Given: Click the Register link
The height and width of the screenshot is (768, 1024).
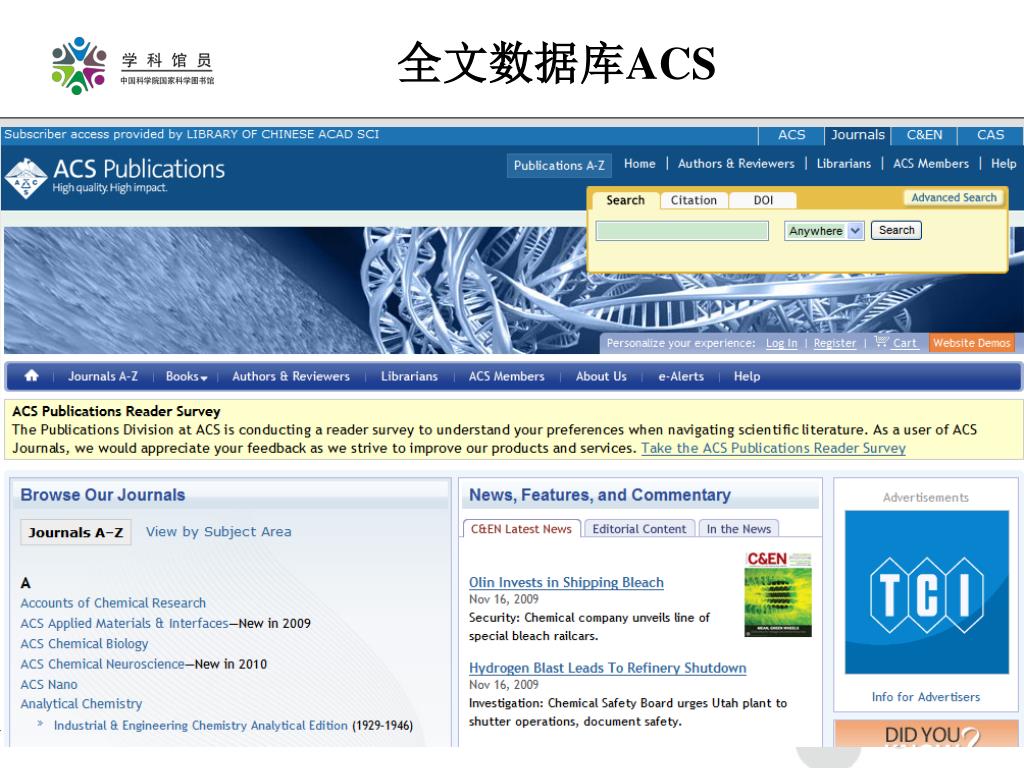Looking at the screenshot, I should [835, 343].
